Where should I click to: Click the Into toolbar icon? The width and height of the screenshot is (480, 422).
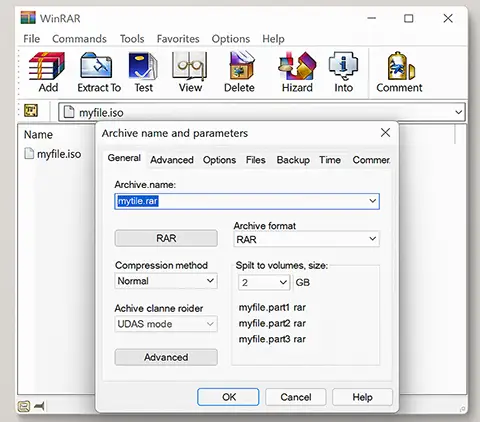[x=343, y=66]
